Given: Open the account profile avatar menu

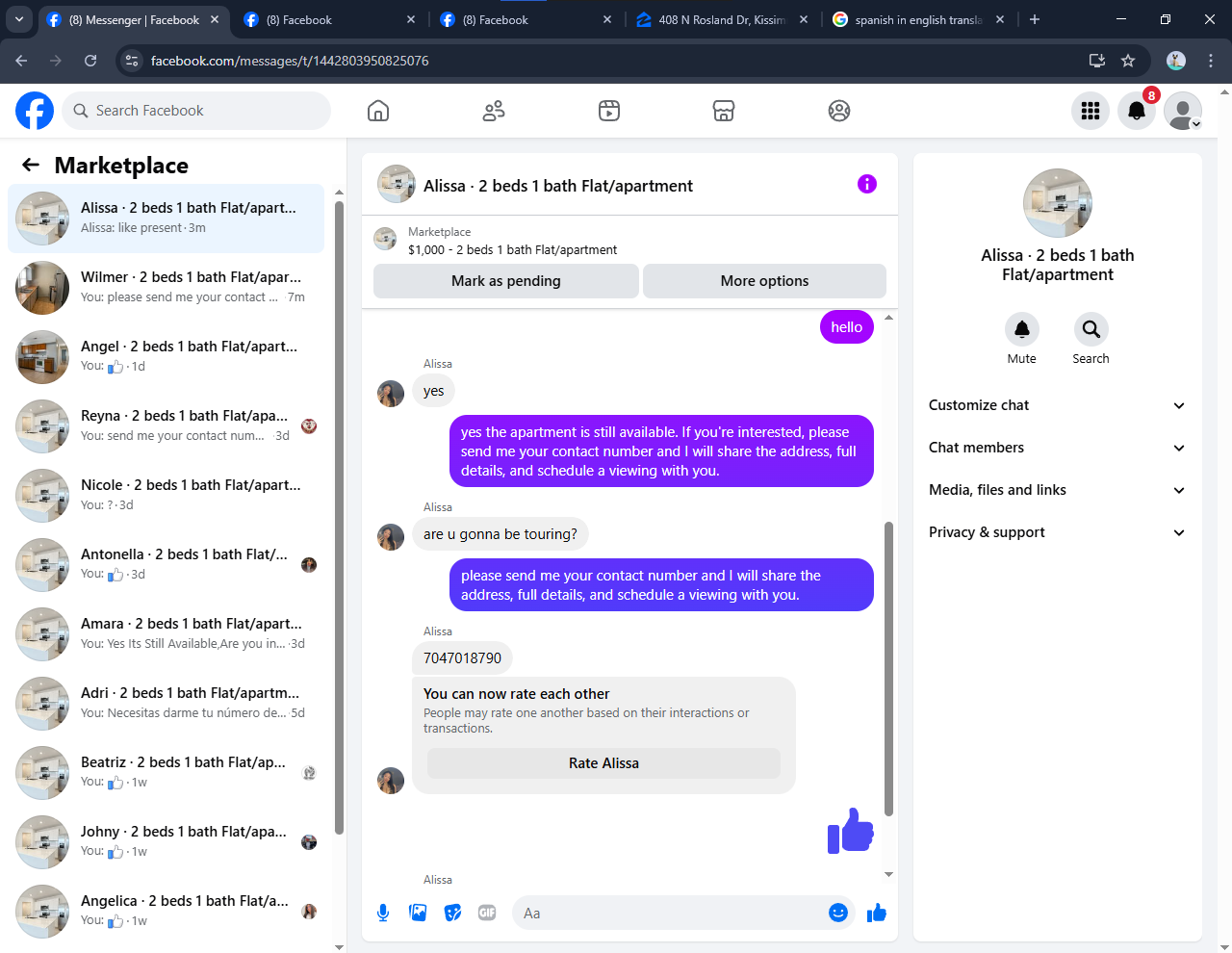Looking at the screenshot, I should 1183,111.
